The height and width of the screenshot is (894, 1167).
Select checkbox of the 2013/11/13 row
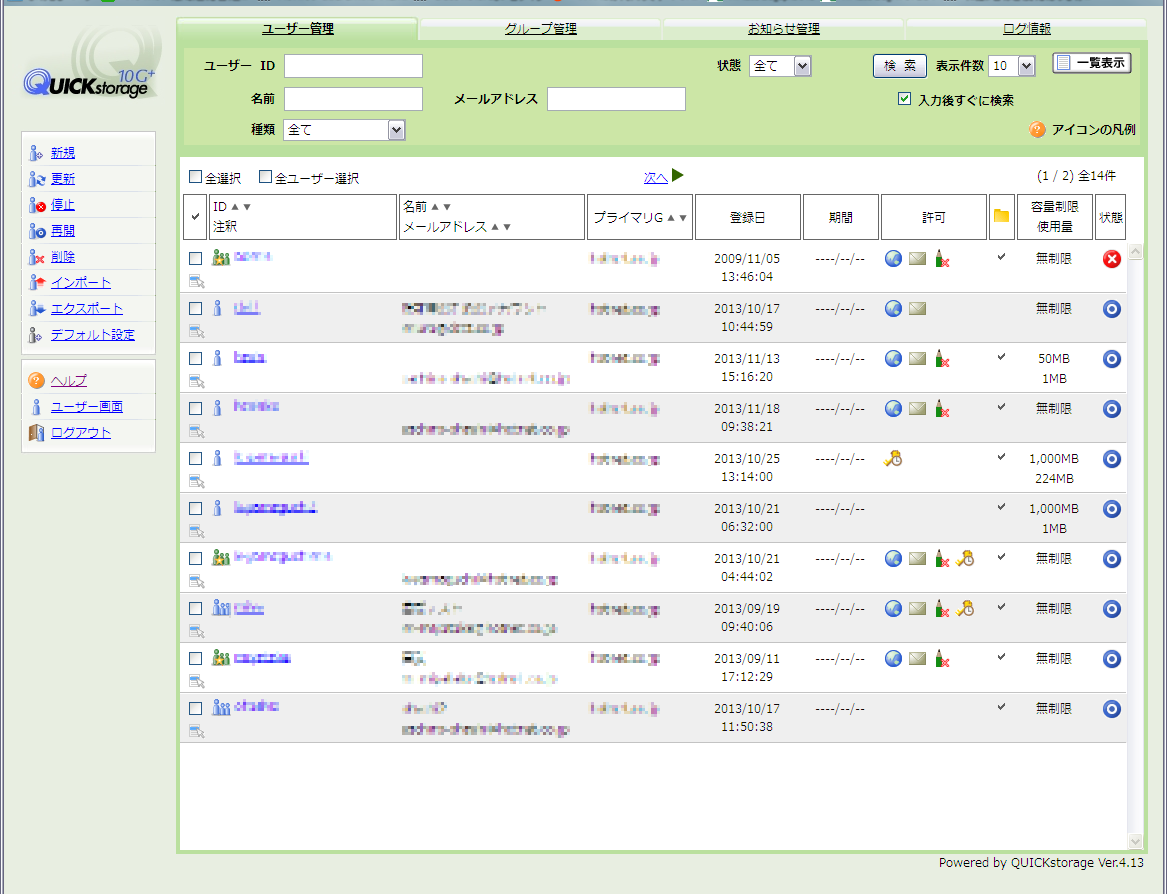196,358
